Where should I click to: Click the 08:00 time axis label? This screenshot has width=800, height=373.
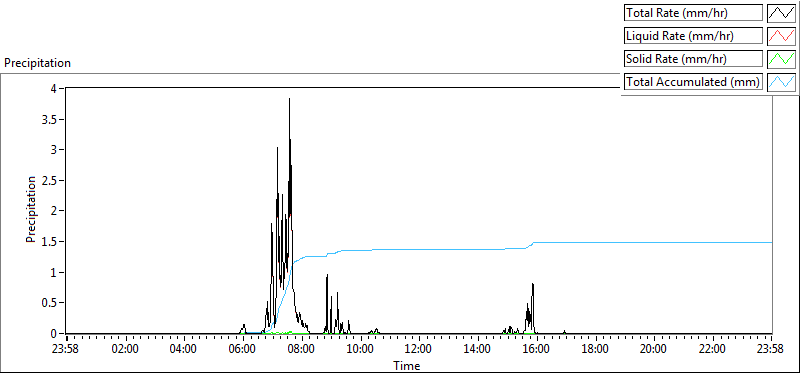302,350
